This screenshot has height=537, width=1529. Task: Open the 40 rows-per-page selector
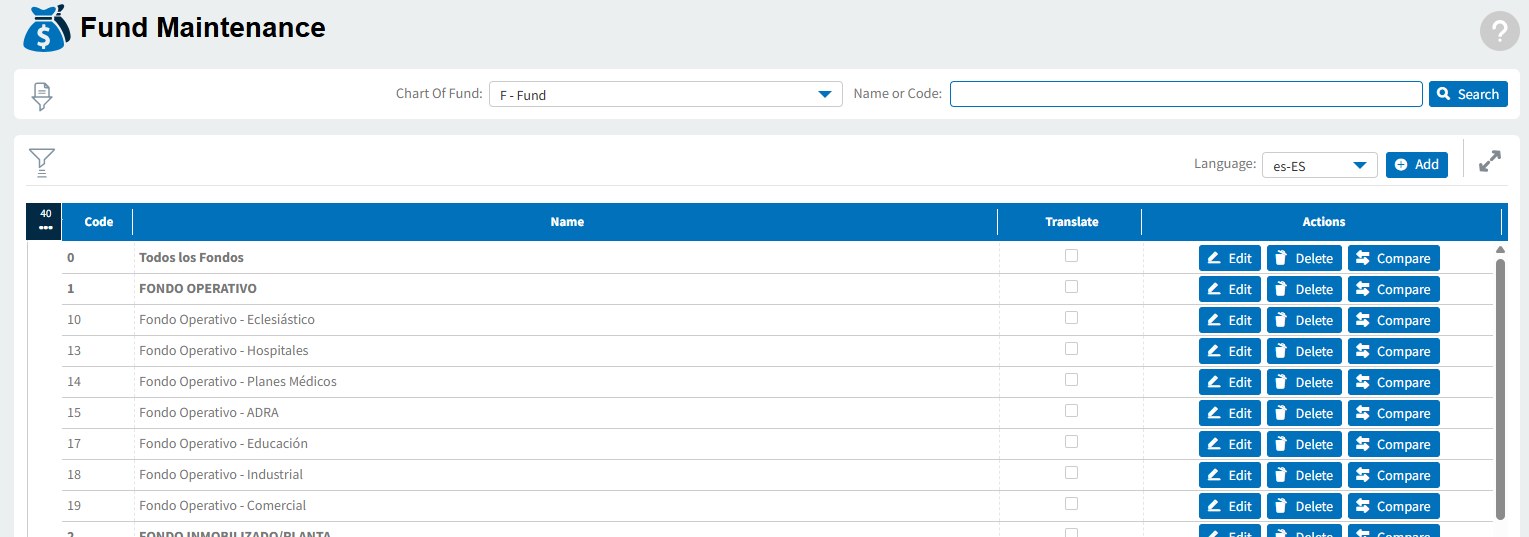(x=45, y=220)
